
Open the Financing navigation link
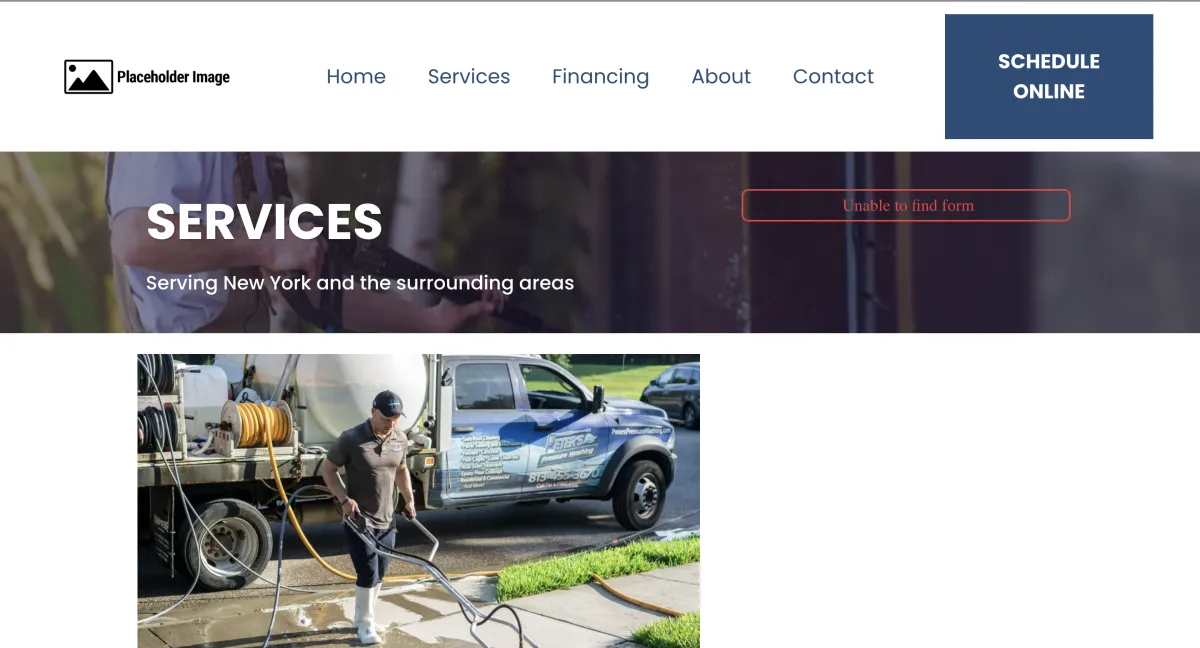pos(601,77)
